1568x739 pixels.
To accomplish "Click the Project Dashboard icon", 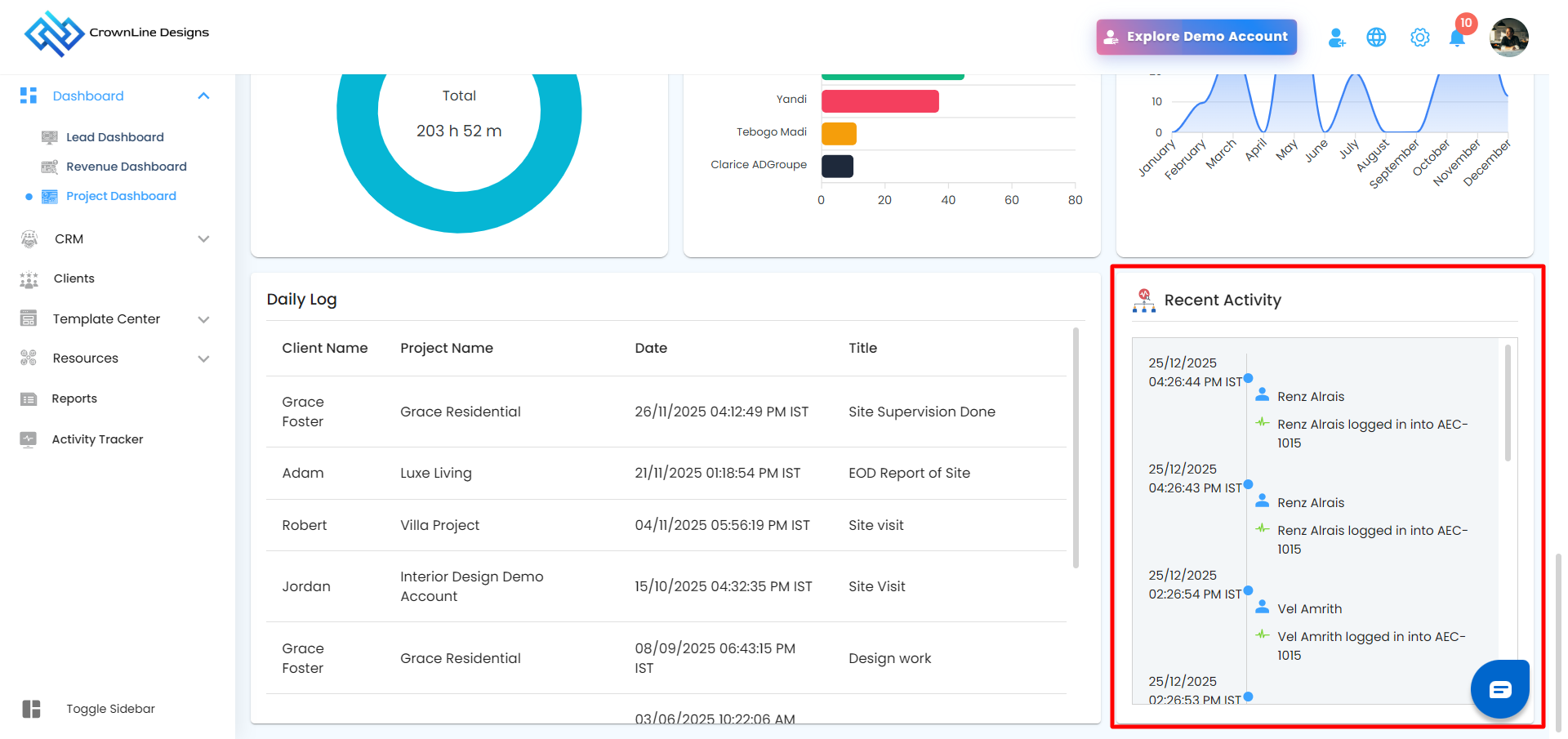I will (50, 196).
